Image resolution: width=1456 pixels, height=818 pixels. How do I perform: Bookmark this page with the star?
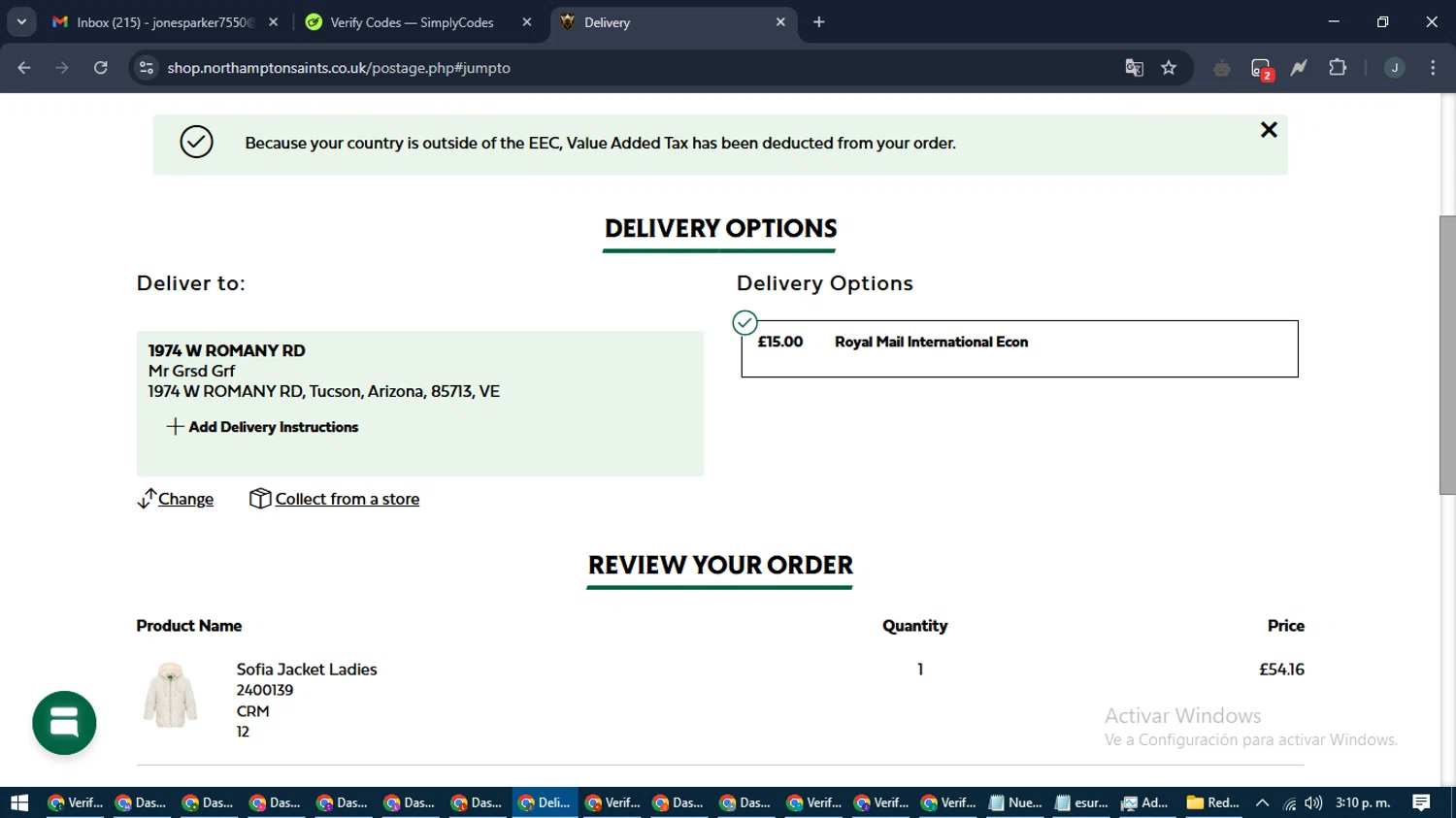click(x=1169, y=68)
